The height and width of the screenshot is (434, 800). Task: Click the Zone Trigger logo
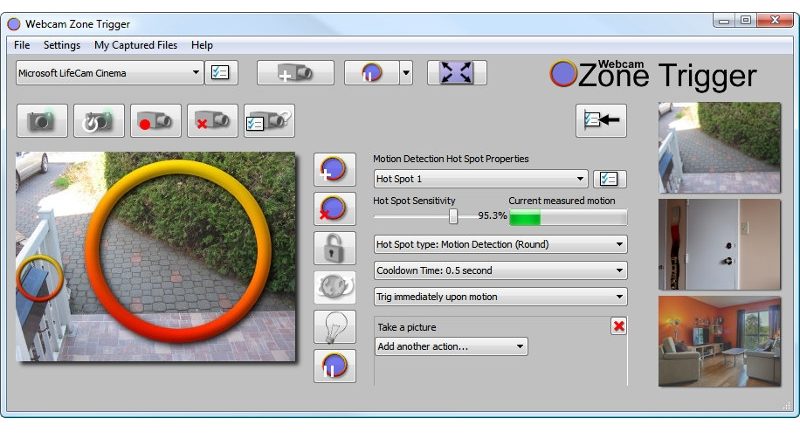pos(653,74)
